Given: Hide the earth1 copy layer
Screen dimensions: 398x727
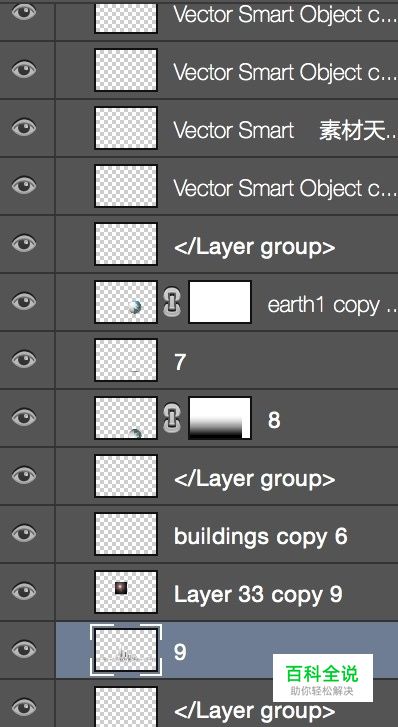Looking at the screenshot, I should pyautogui.click(x=24, y=301).
